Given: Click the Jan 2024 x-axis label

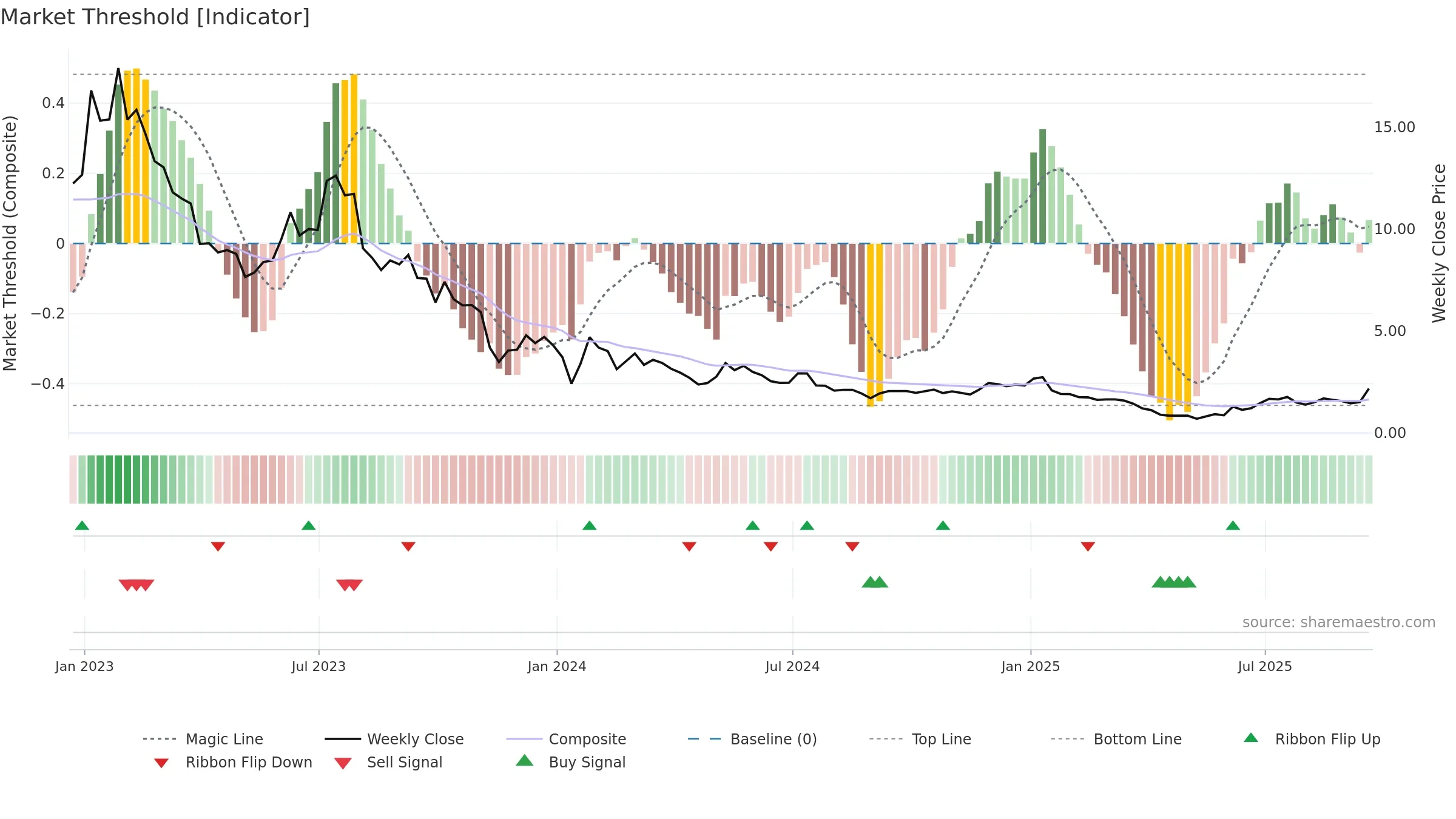Looking at the screenshot, I should tap(557, 666).
